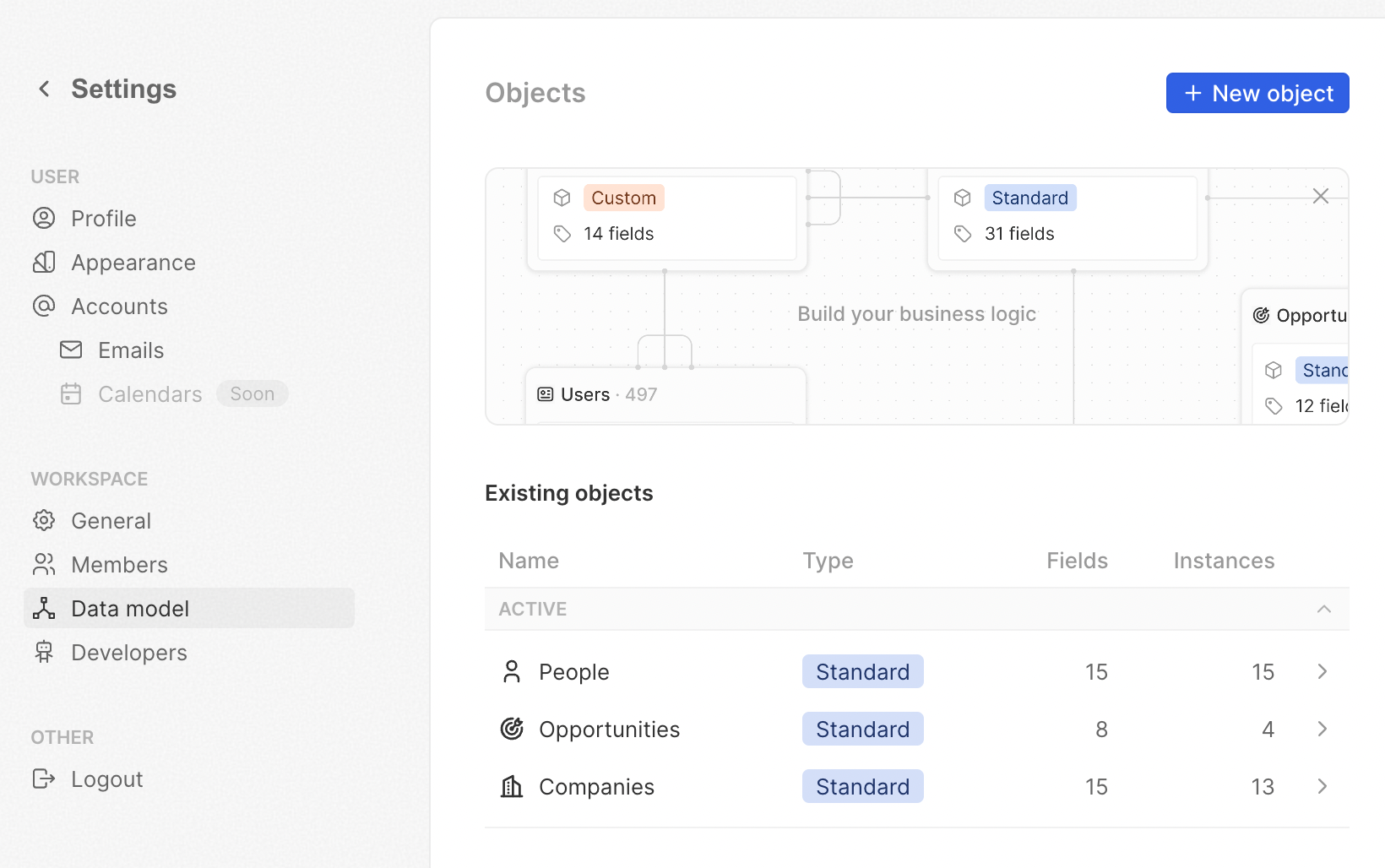Select Data model in the sidebar
The image size is (1385, 868).
pos(130,609)
